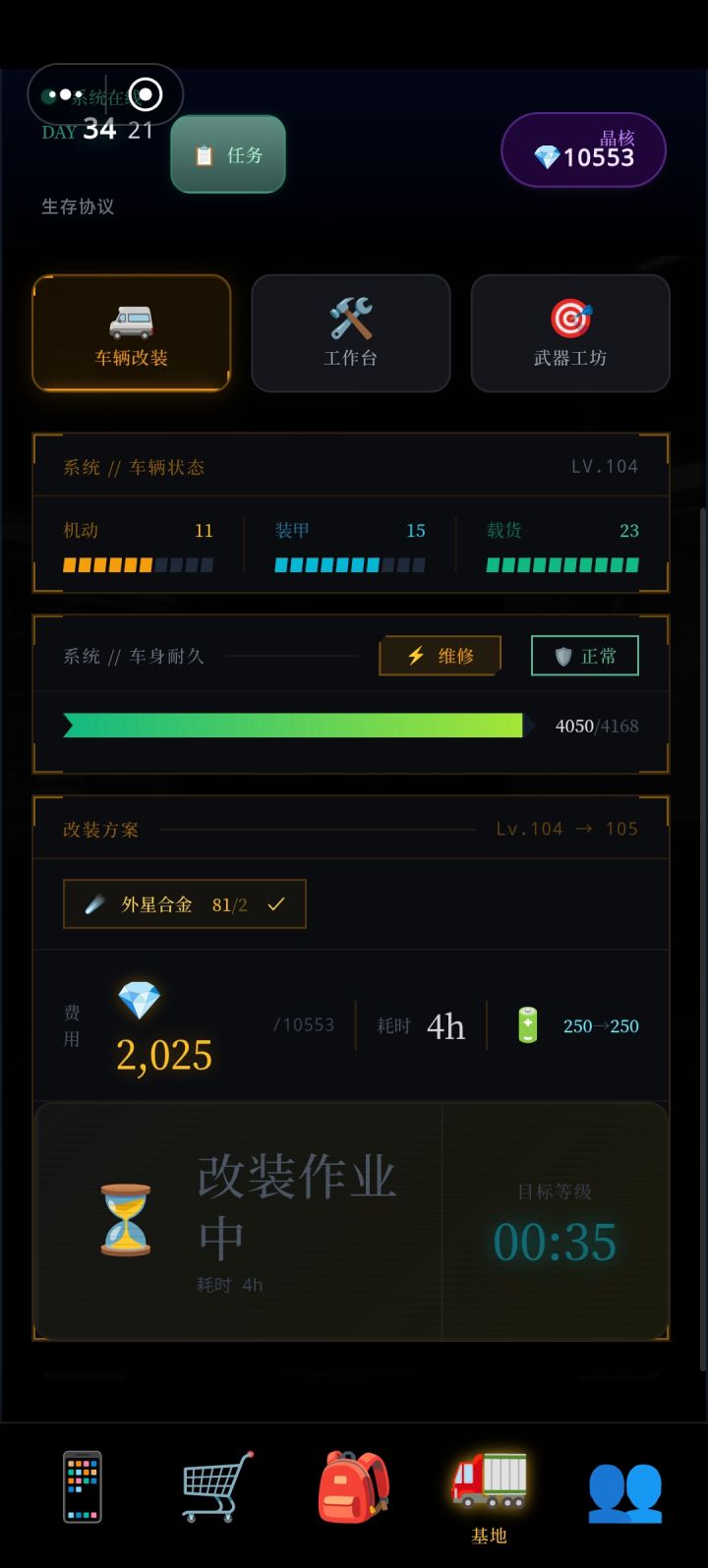Tap the diamond crystal core balance
This screenshot has height=1568, width=708.
tap(584, 150)
